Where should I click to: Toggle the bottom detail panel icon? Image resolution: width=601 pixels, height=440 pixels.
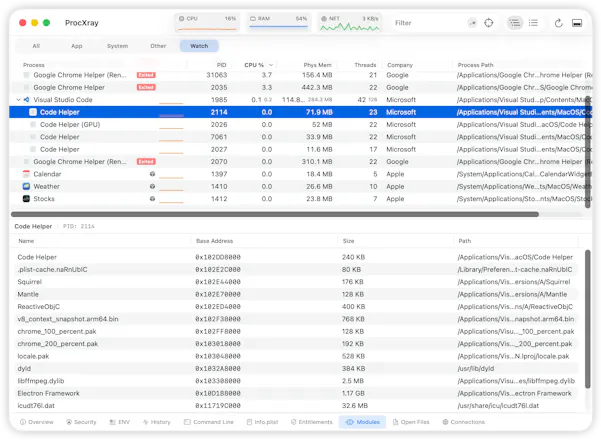pyautogui.click(x=577, y=23)
